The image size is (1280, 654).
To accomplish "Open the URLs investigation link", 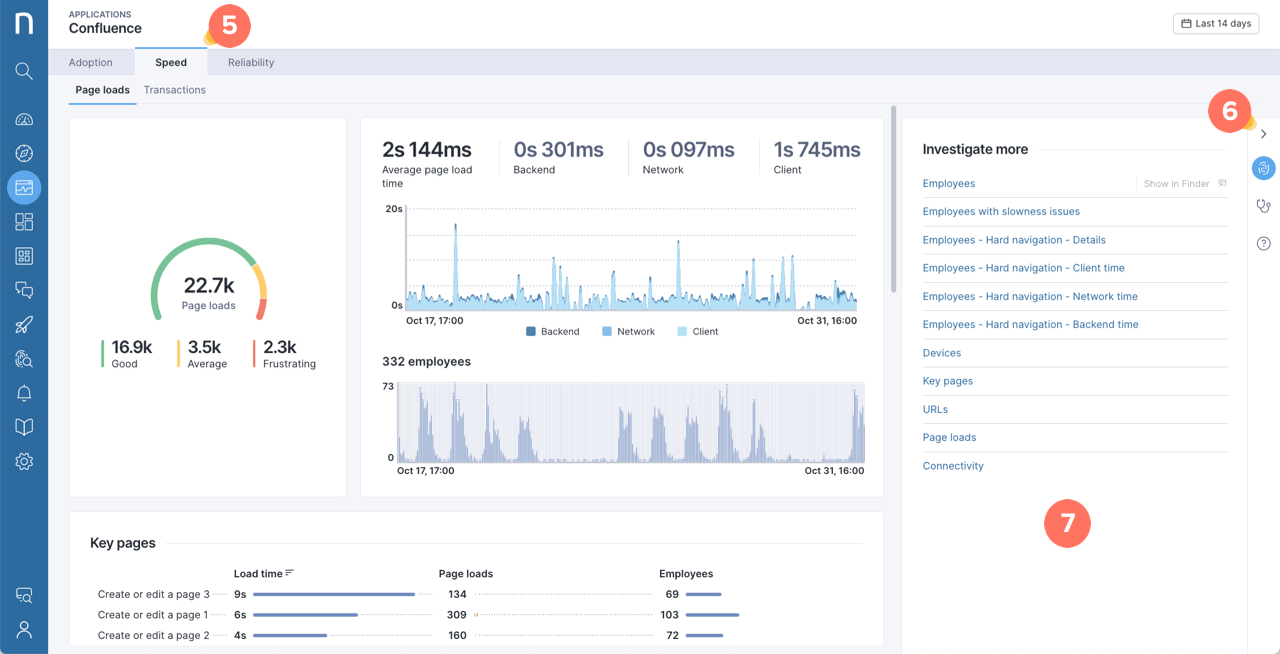I will click(x=935, y=409).
